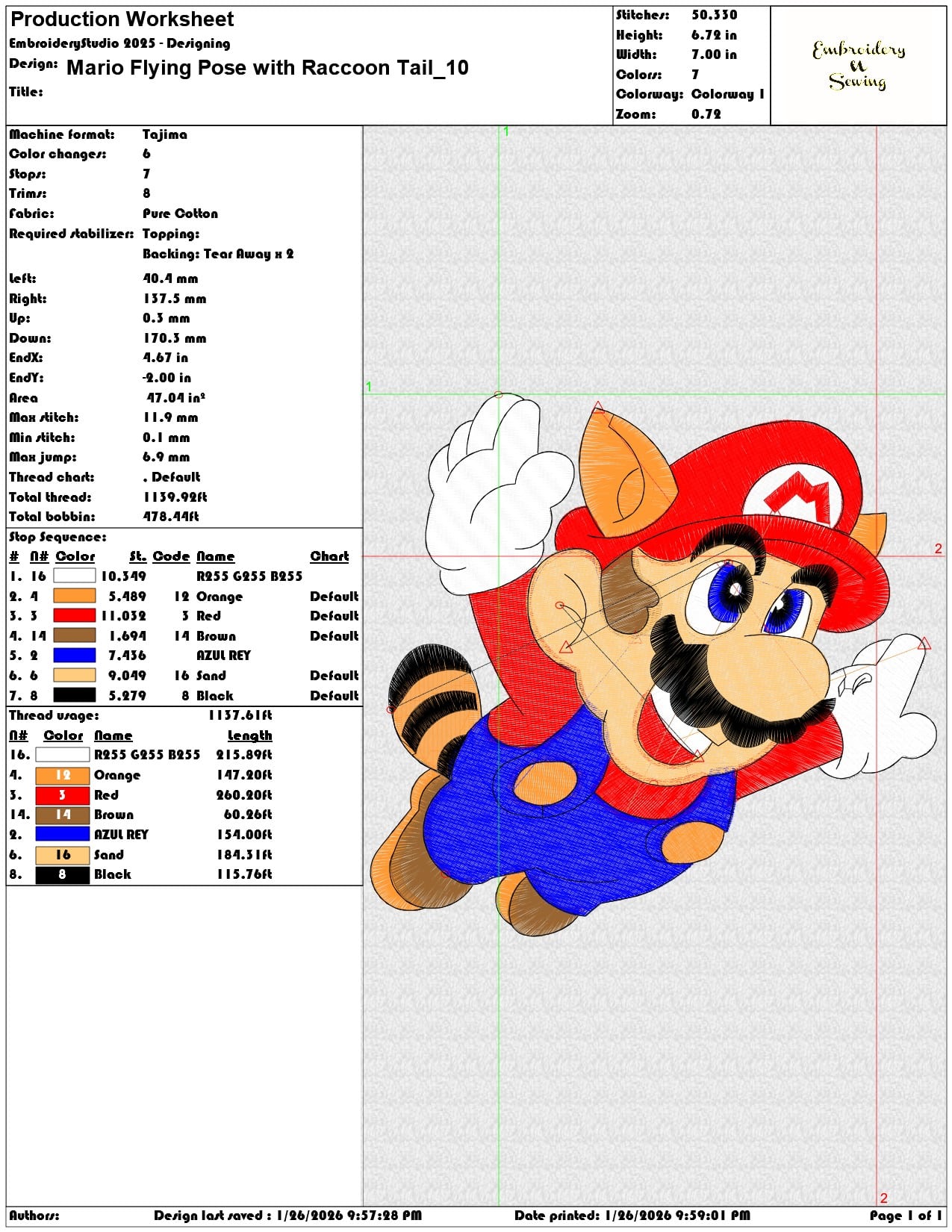The height and width of the screenshot is (1232, 952).
Task: Click the Length column header
Action: [249, 735]
